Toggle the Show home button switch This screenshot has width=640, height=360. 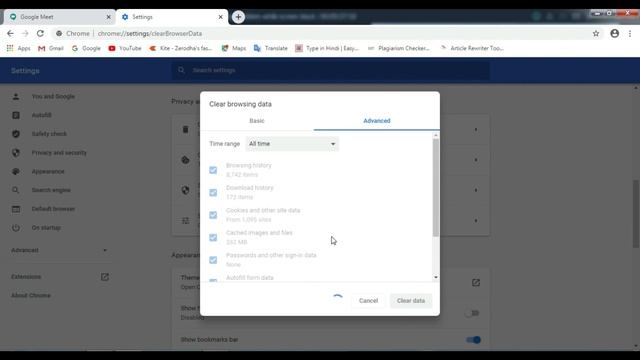[472, 313]
